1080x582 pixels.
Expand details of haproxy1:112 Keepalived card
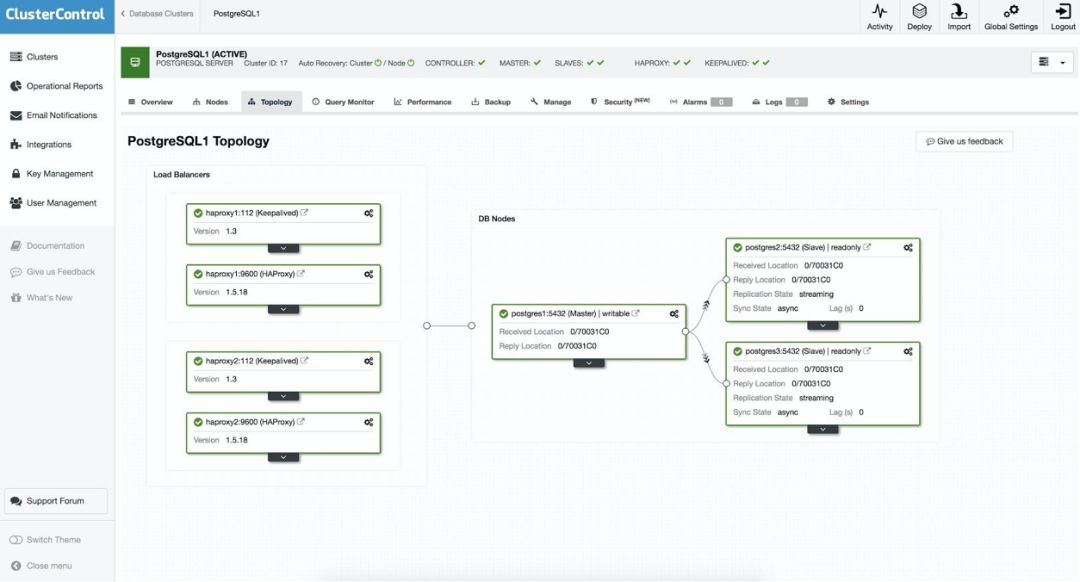[283, 248]
